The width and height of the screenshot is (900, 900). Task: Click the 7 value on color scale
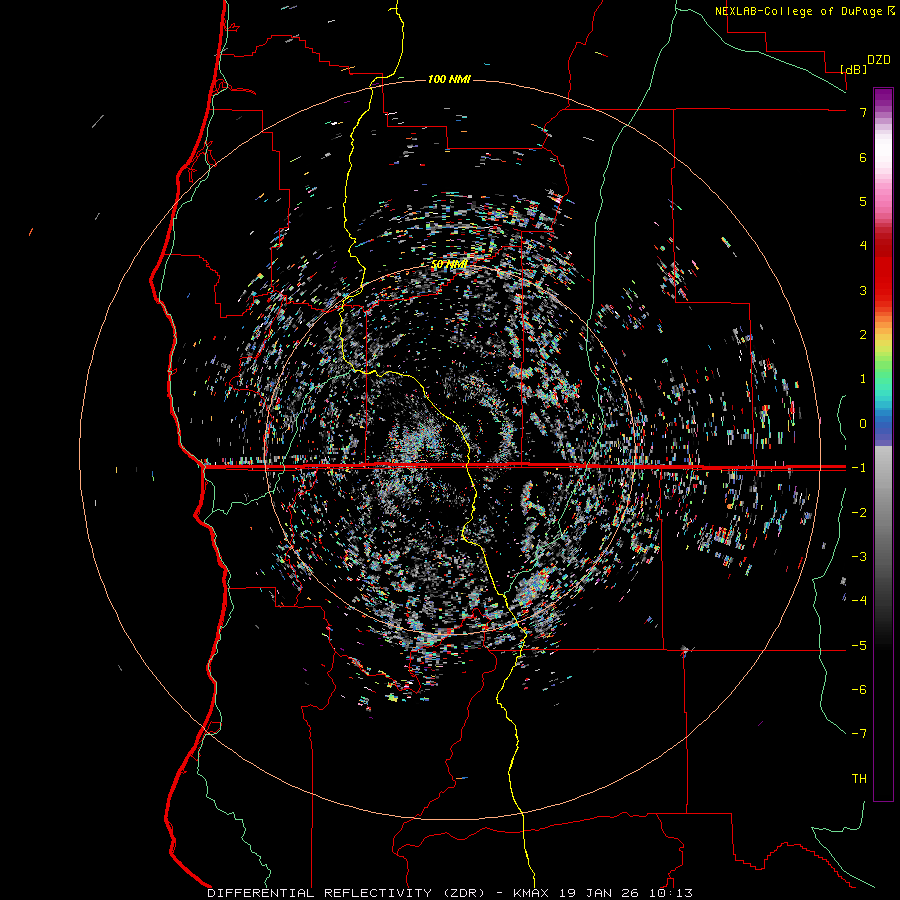click(x=863, y=112)
